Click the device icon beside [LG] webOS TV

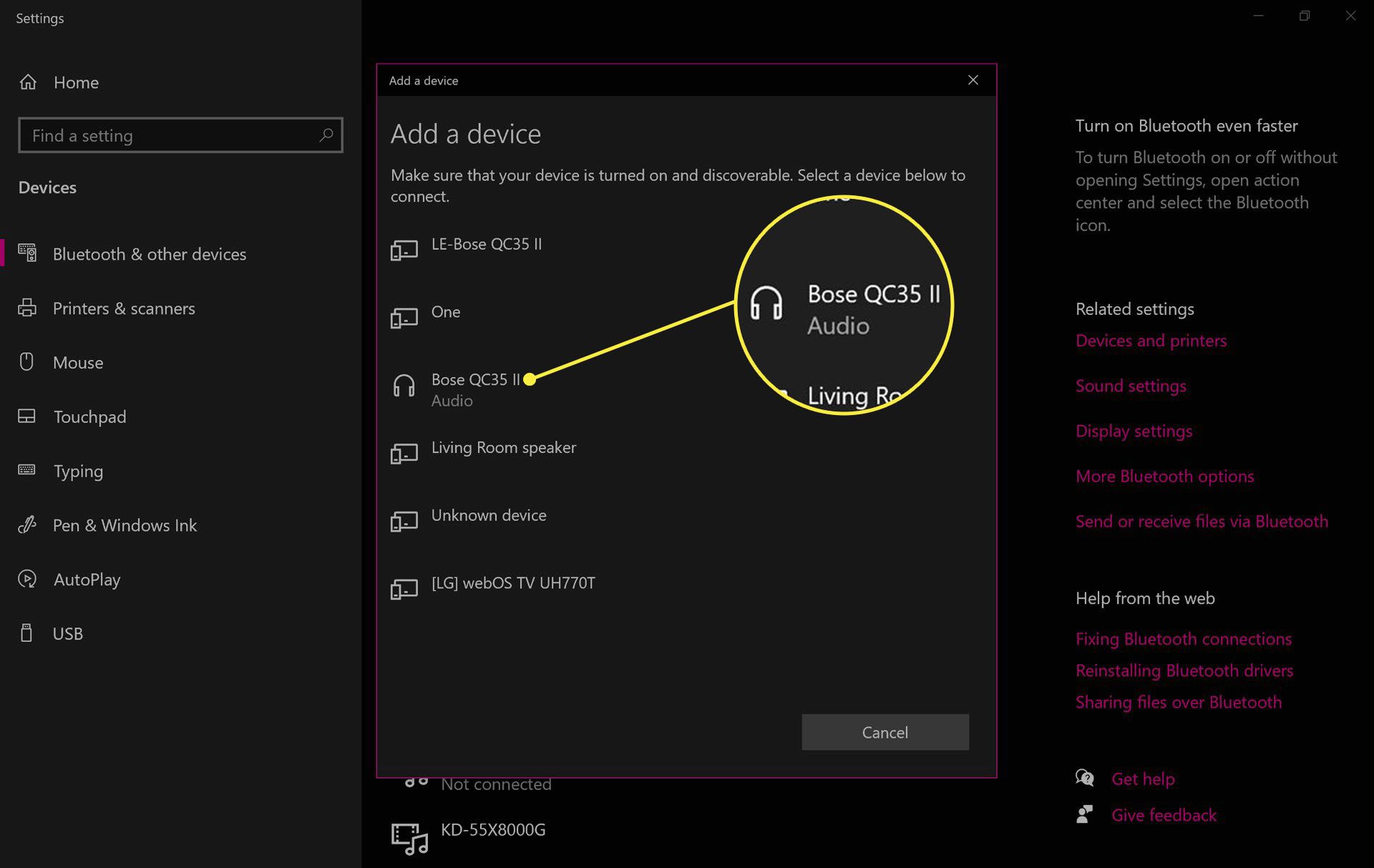click(x=404, y=589)
